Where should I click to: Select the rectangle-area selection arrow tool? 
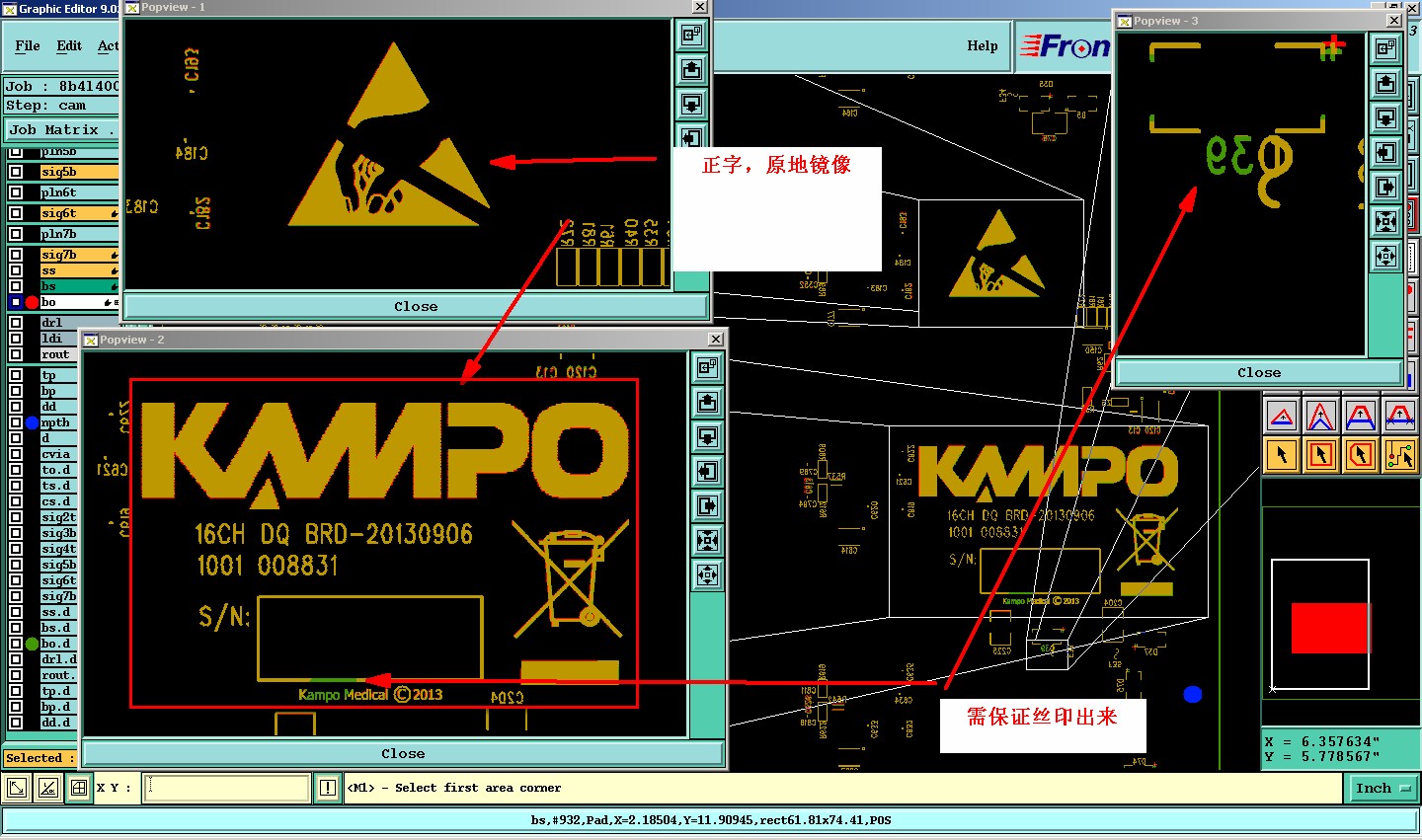tap(1321, 455)
